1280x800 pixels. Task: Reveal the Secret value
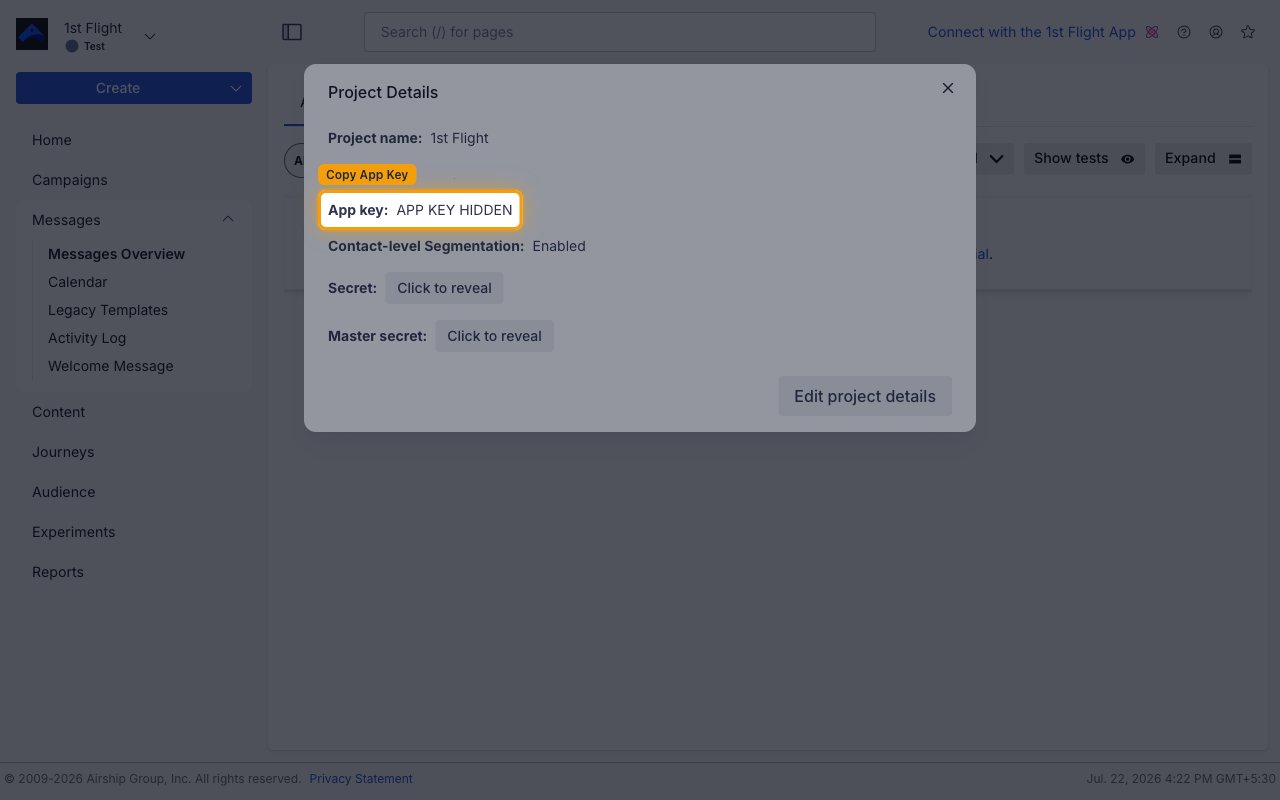point(444,288)
